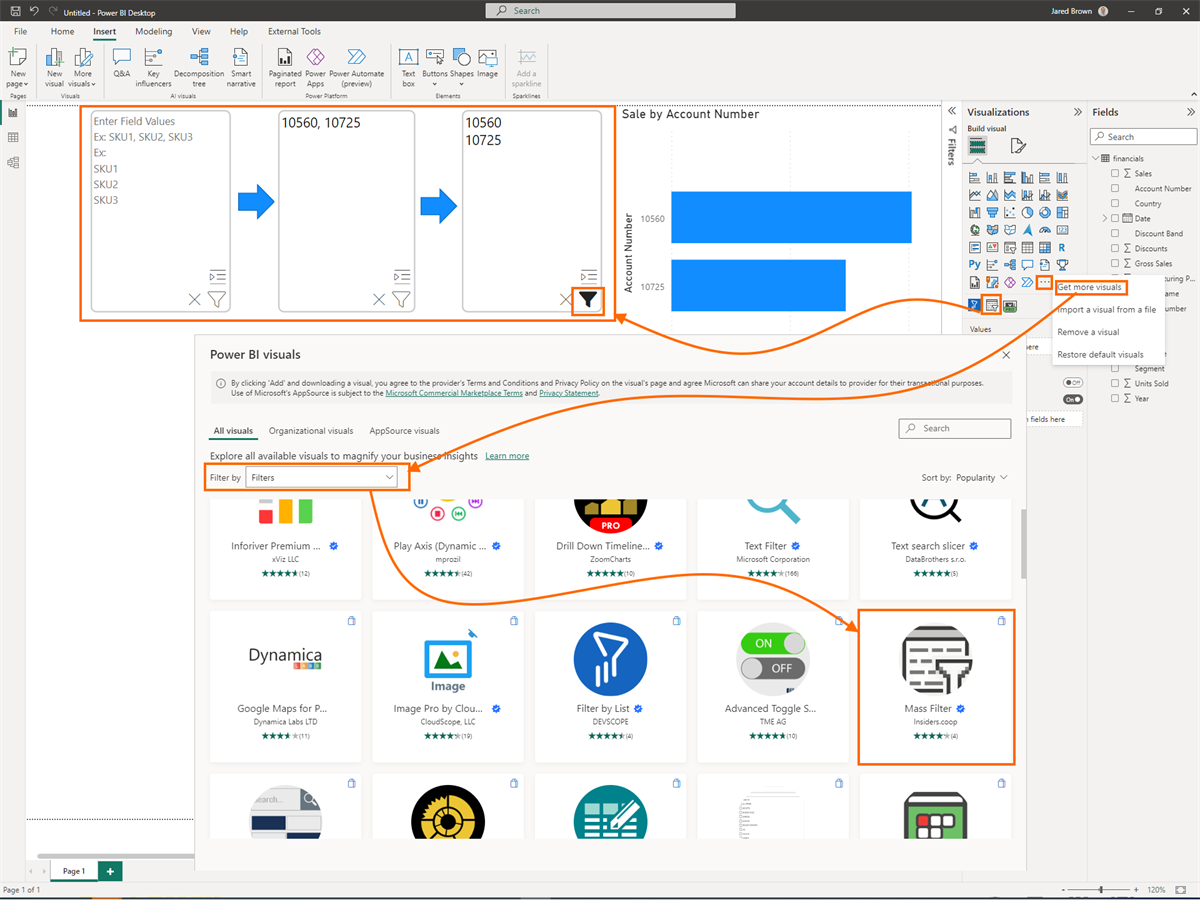1200x900 pixels.
Task: Click the search field in Power BI visuals dialog
Action: tap(955, 428)
